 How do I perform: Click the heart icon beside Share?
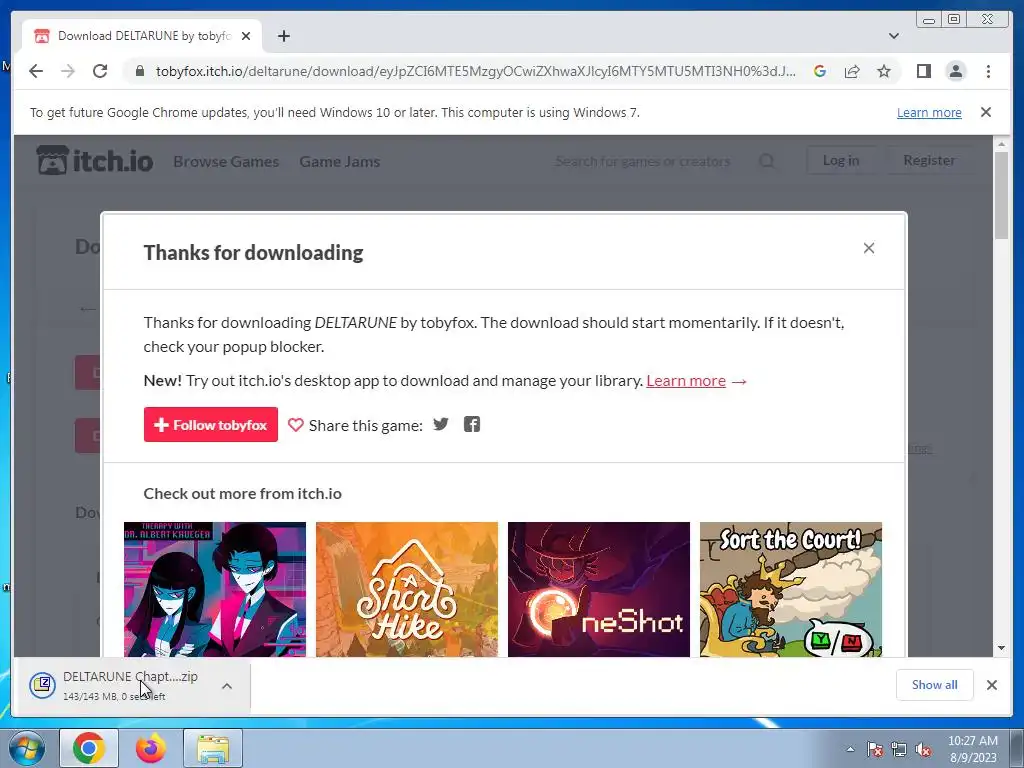coord(296,425)
